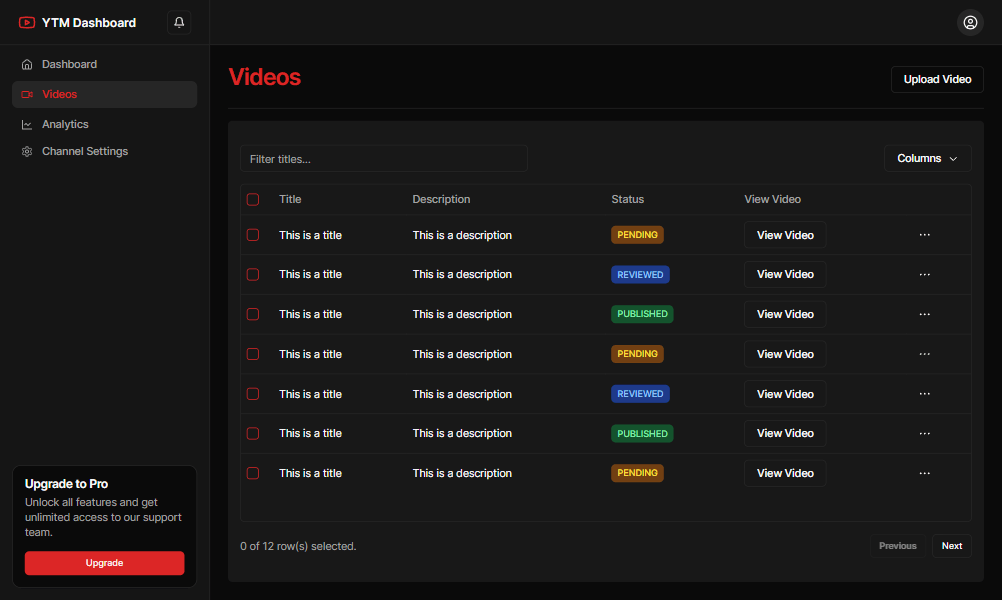Click the red Upgrade button
1002x600 pixels.
[104, 563]
